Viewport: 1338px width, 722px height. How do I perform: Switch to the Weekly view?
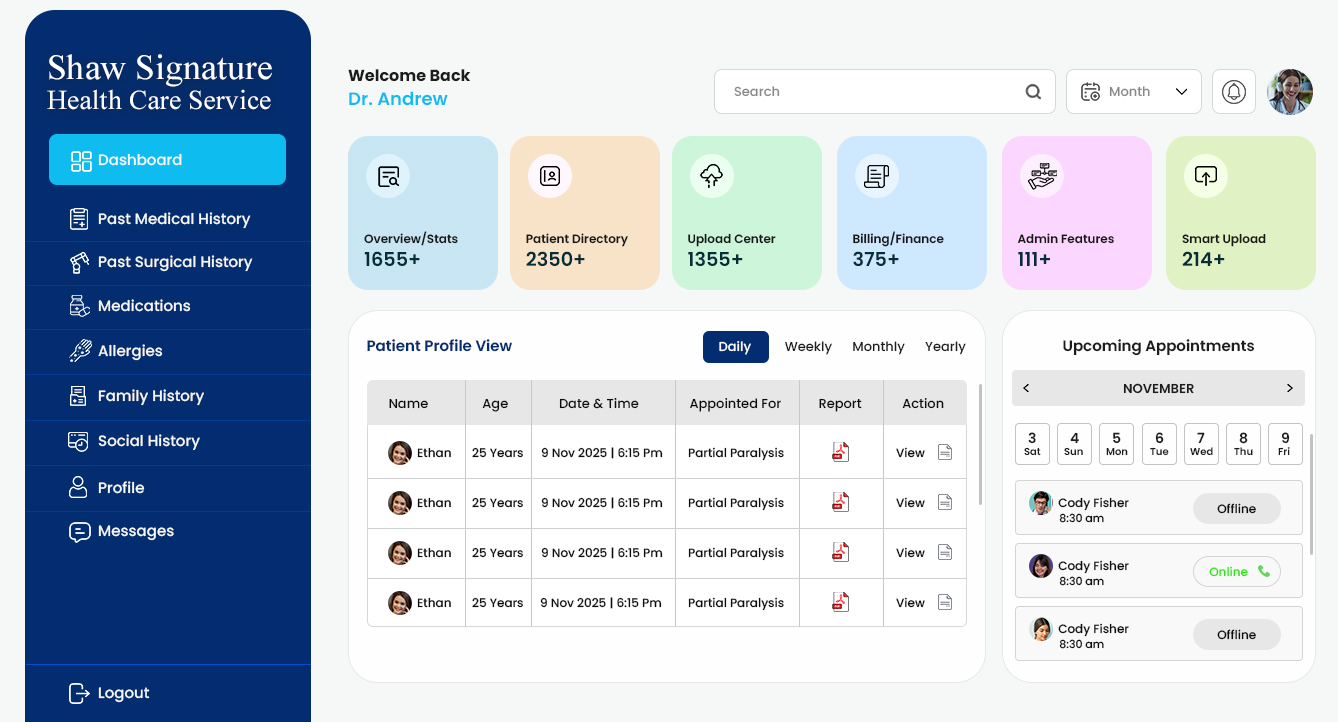click(808, 347)
